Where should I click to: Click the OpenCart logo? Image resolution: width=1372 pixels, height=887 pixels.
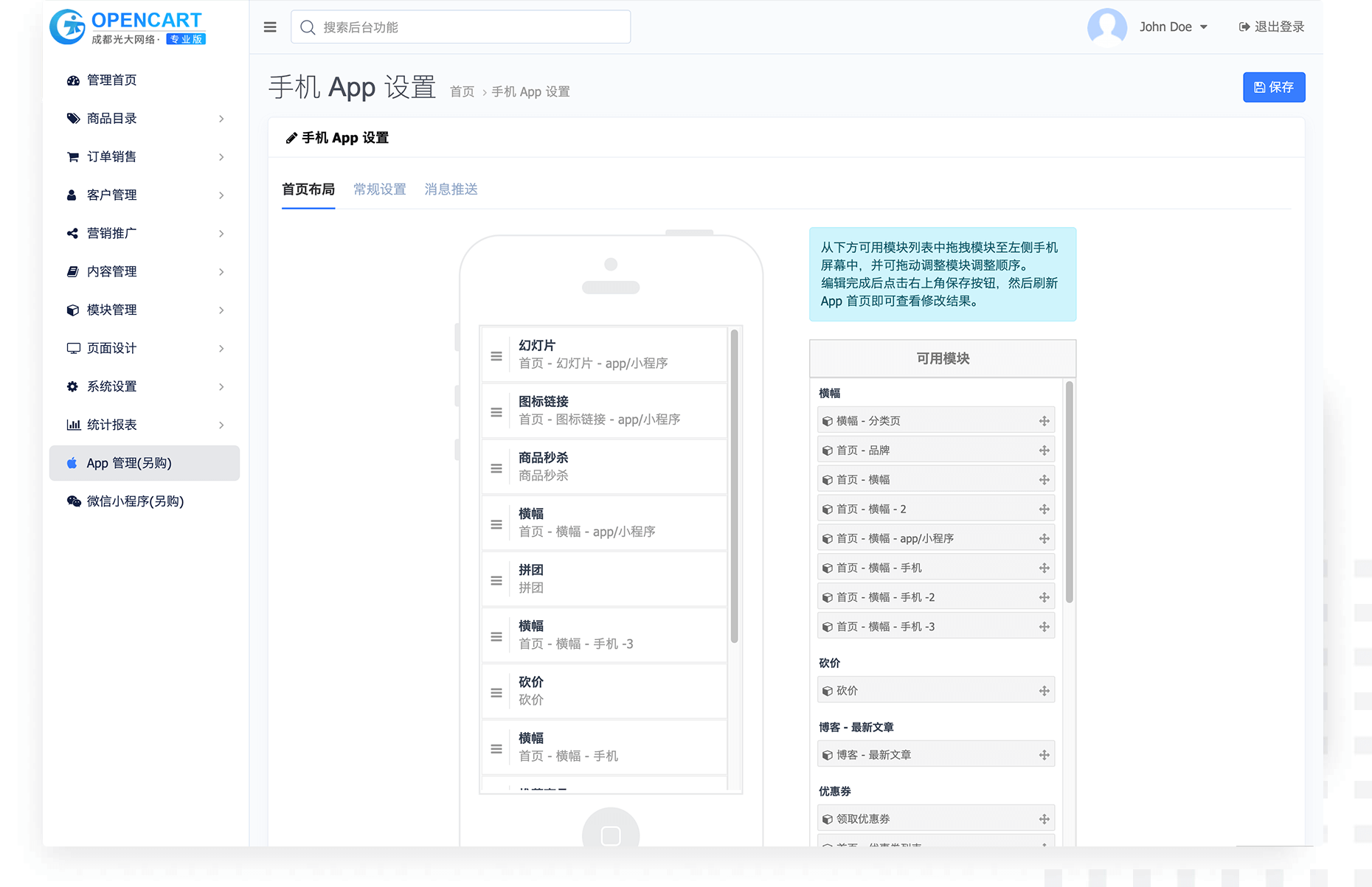pyautogui.click(x=128, y=27)
